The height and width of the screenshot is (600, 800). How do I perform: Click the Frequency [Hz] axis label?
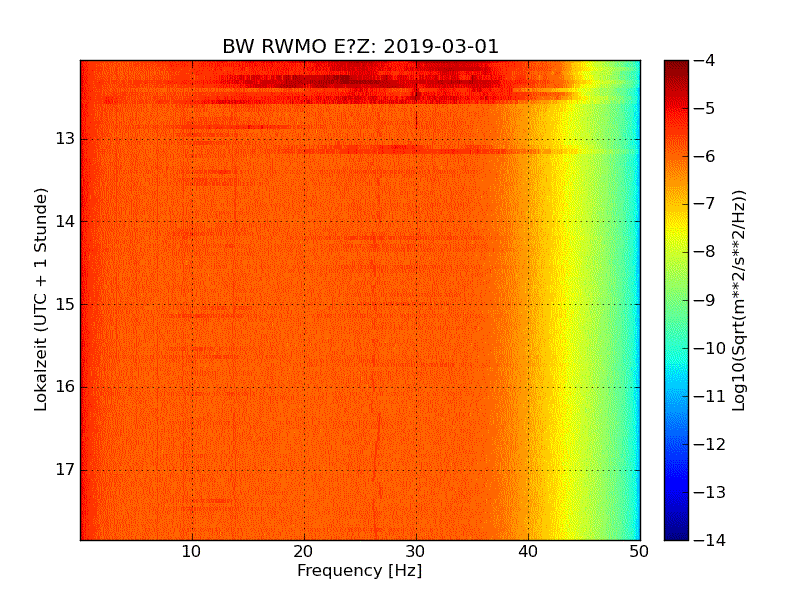360,570
